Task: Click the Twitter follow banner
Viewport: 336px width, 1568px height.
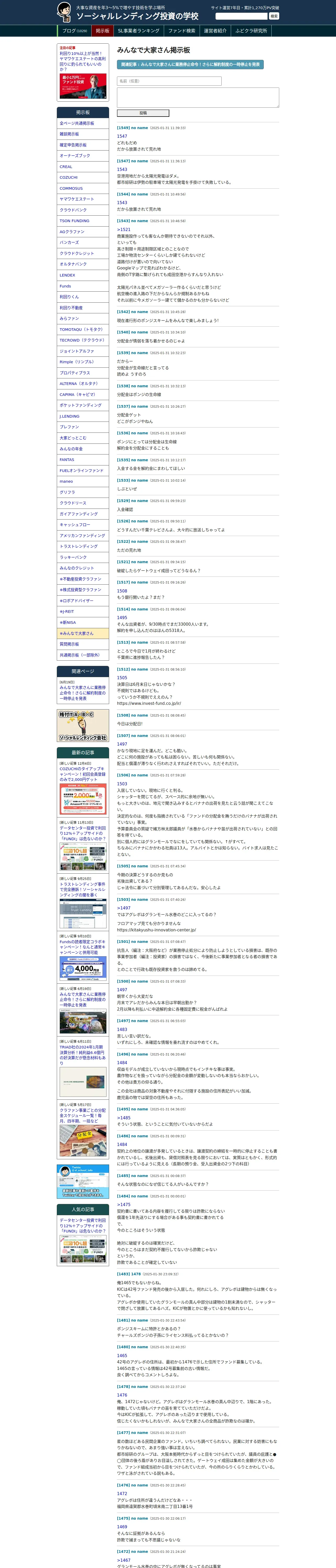Action: click(83, 1181)
